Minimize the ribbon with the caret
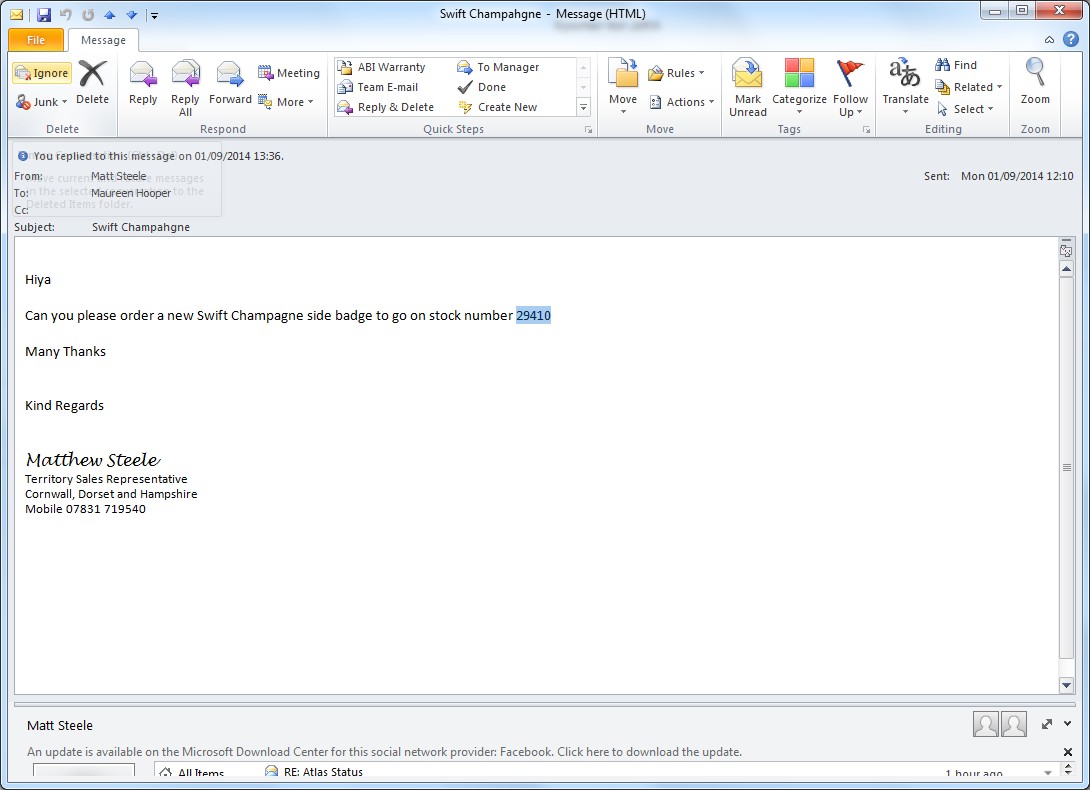The height and width of the screenshot is (790, 1090). pos(1049,40)
